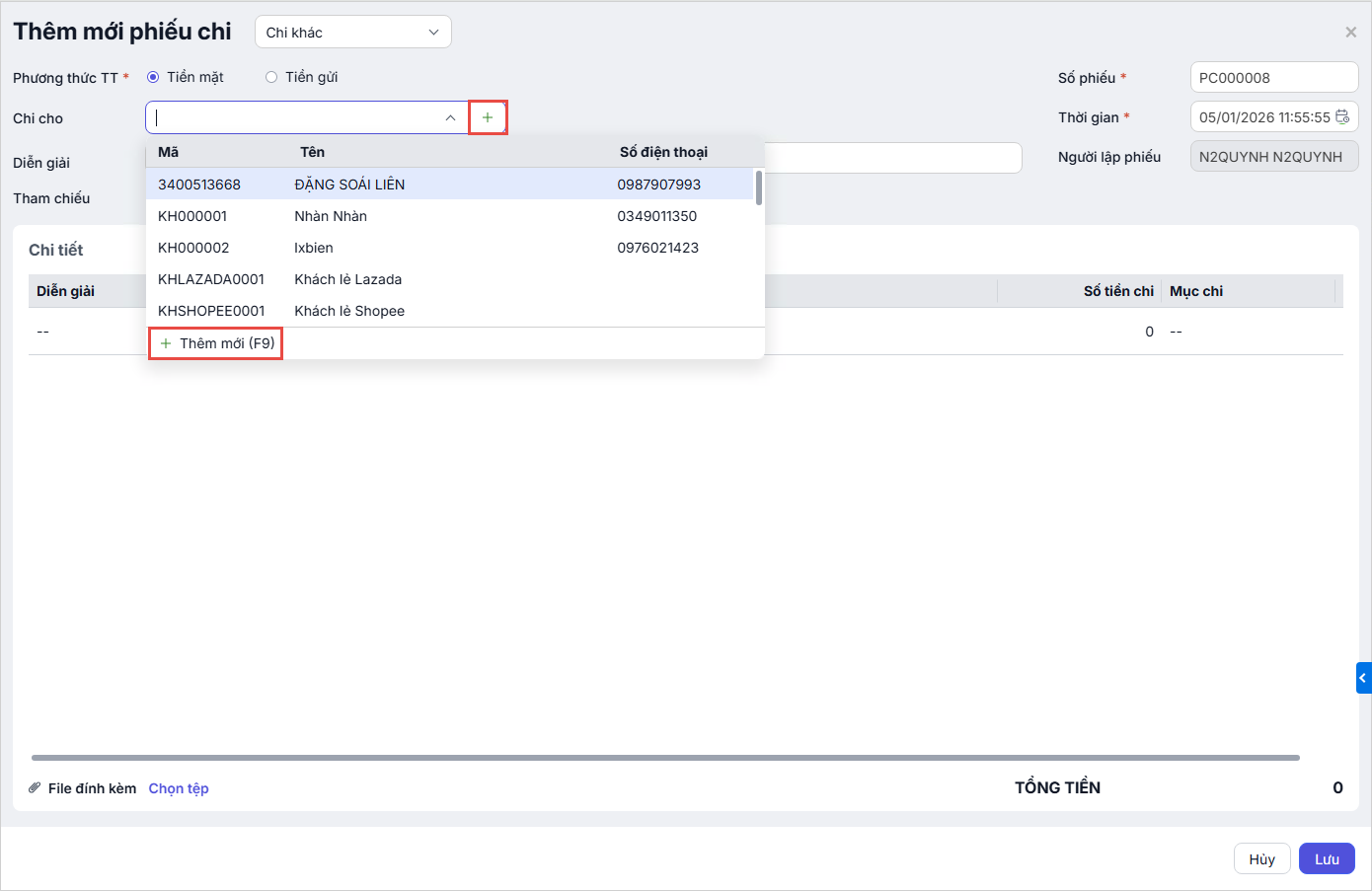Click the Chọn tệp attachment link

coord(179,788)
